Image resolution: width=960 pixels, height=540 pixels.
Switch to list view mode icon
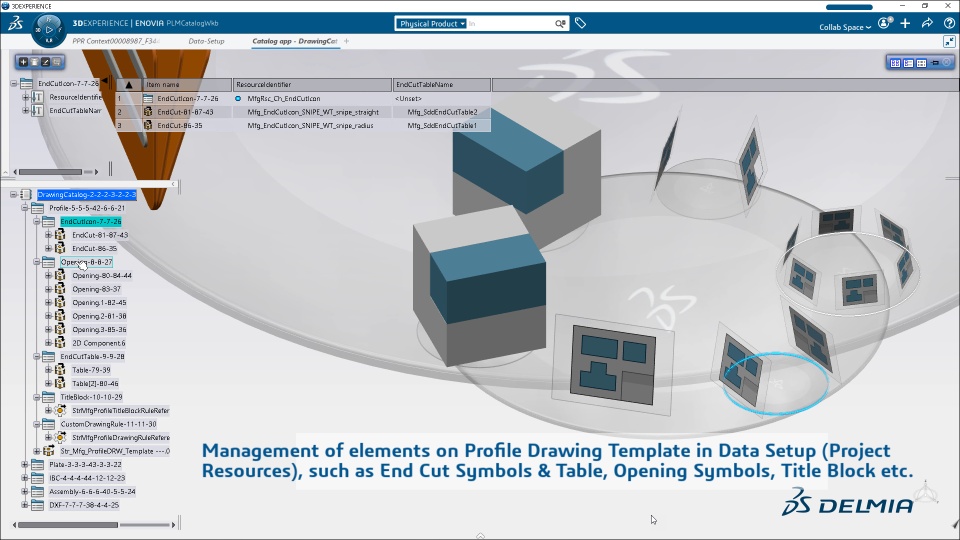click(908, 62)
